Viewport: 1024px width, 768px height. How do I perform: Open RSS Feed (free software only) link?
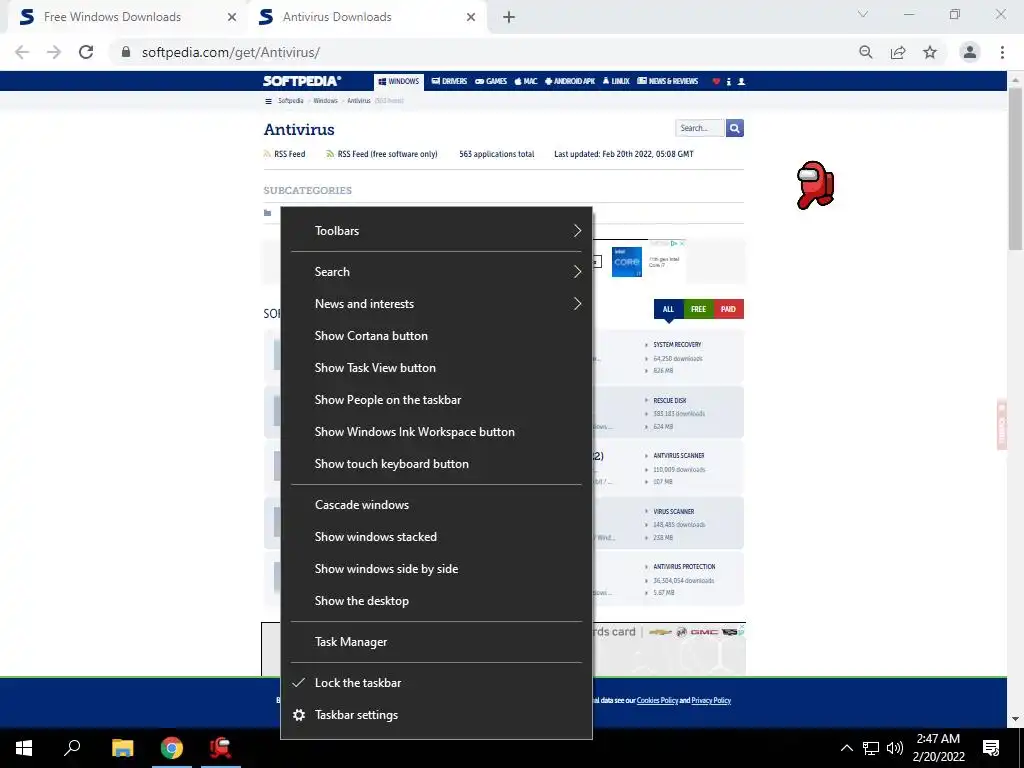tap(382, 154)
